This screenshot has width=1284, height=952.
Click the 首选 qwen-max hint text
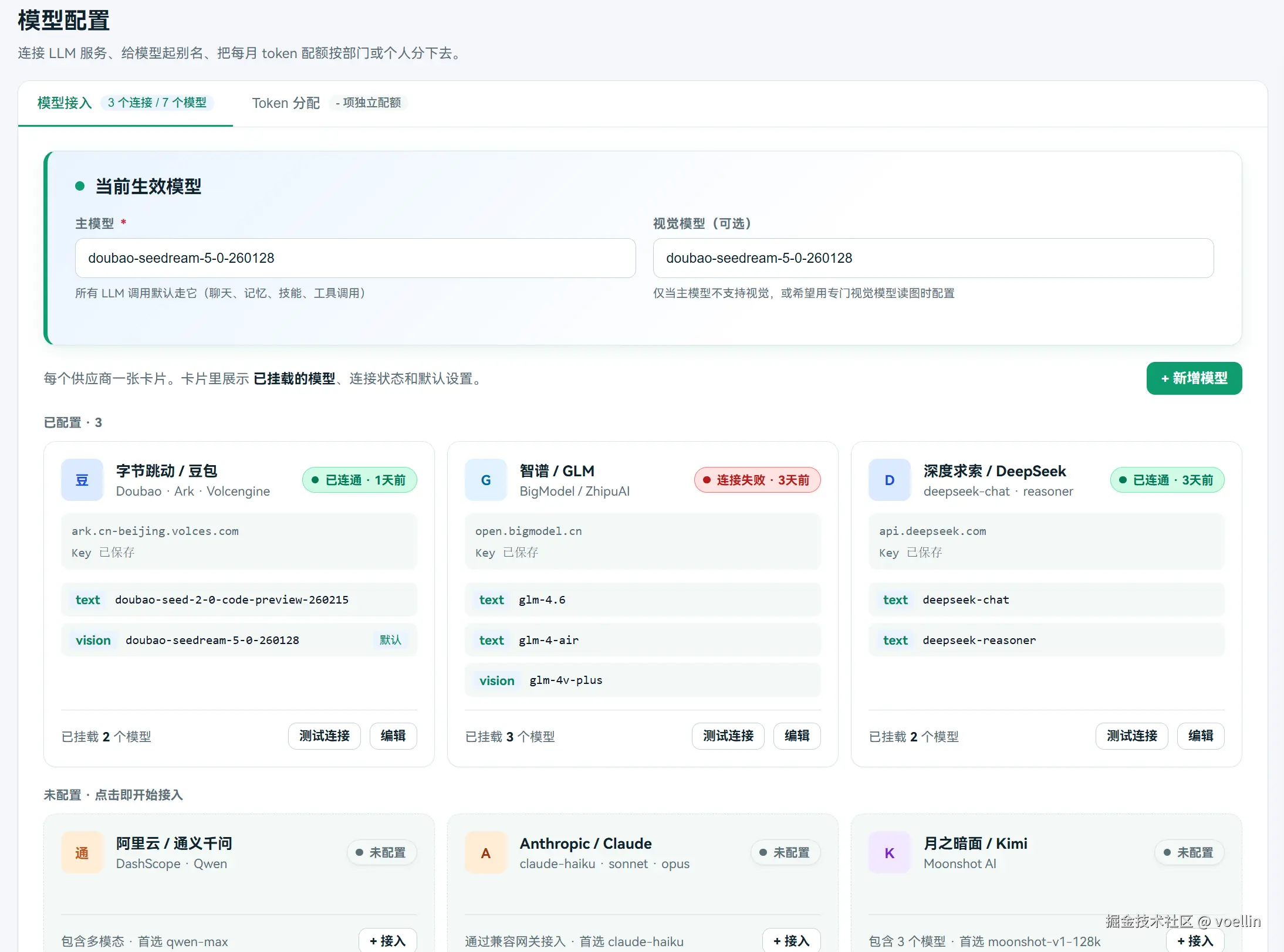pos(183,941)
